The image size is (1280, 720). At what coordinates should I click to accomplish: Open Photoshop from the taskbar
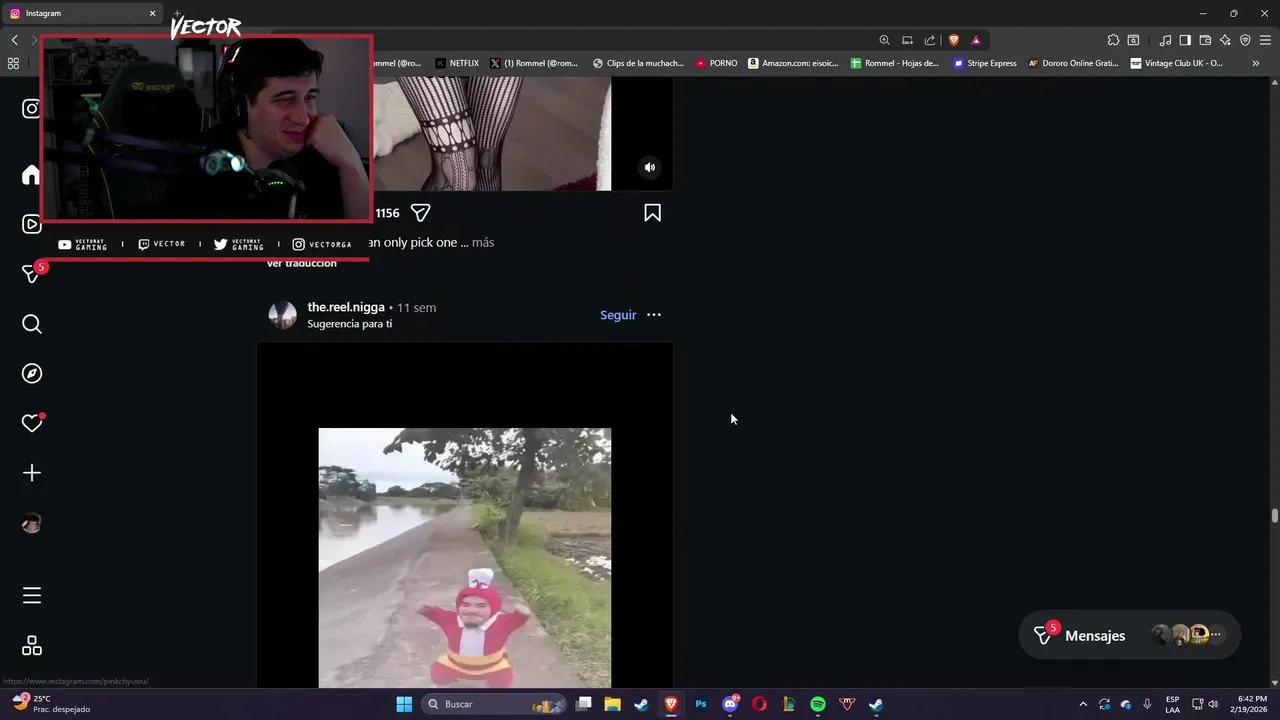(x=701, y=704)
